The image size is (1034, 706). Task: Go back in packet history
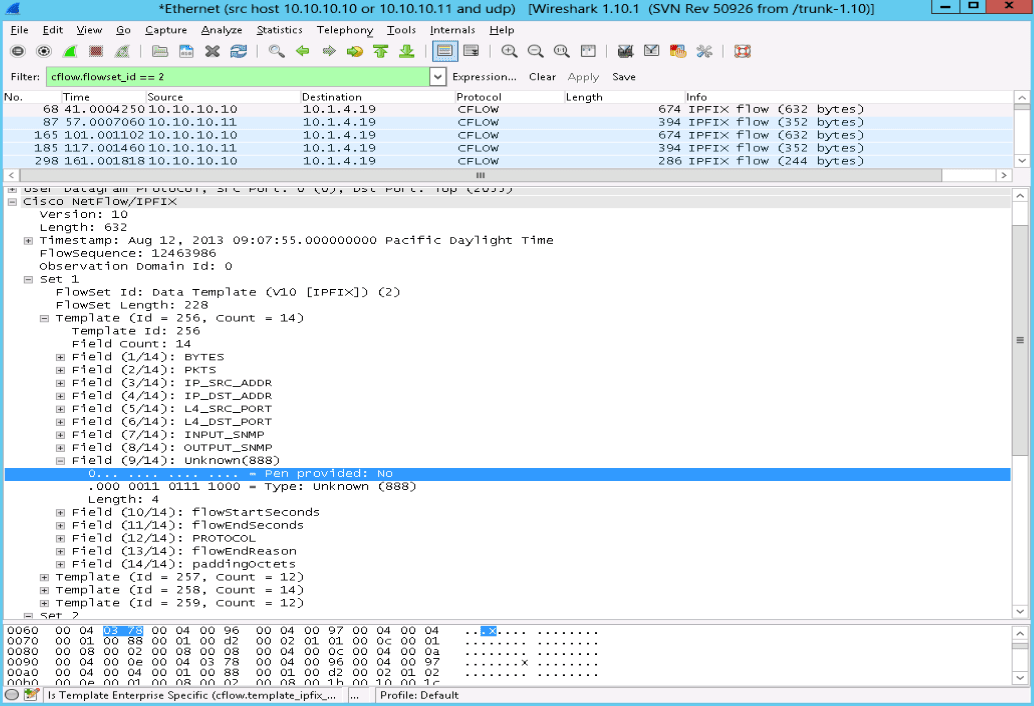coord(303,51)
